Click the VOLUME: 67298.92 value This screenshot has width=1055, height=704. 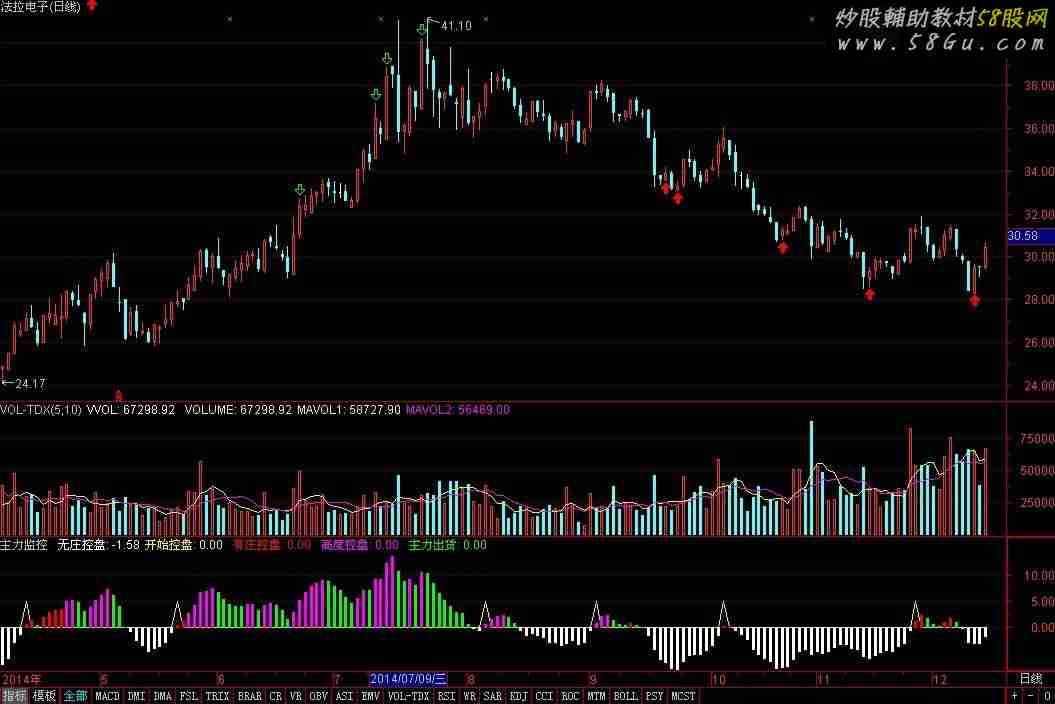tap(238, 410)
